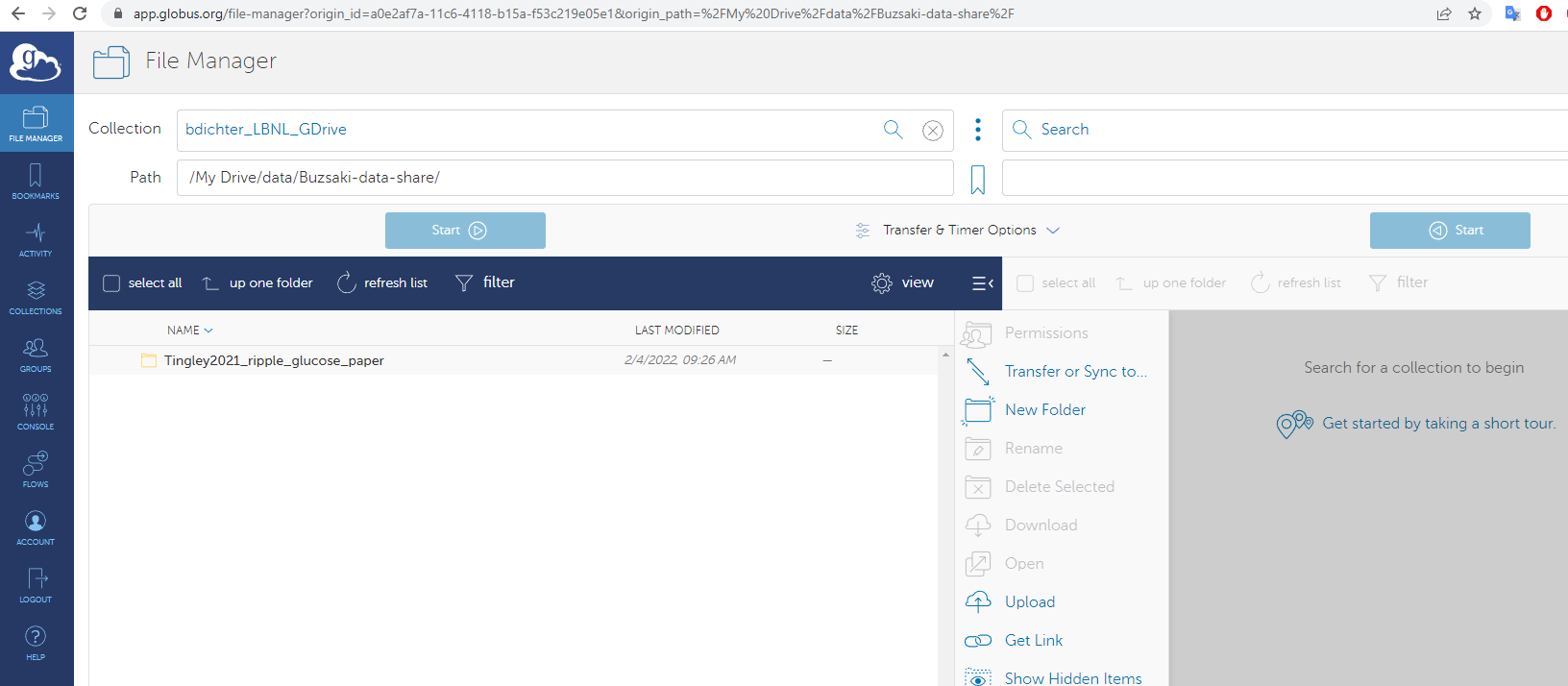The image size is (1568, 686).
Task: Open Groups in the sidebar
Action: pyautogui.click(x=37, y=354)
